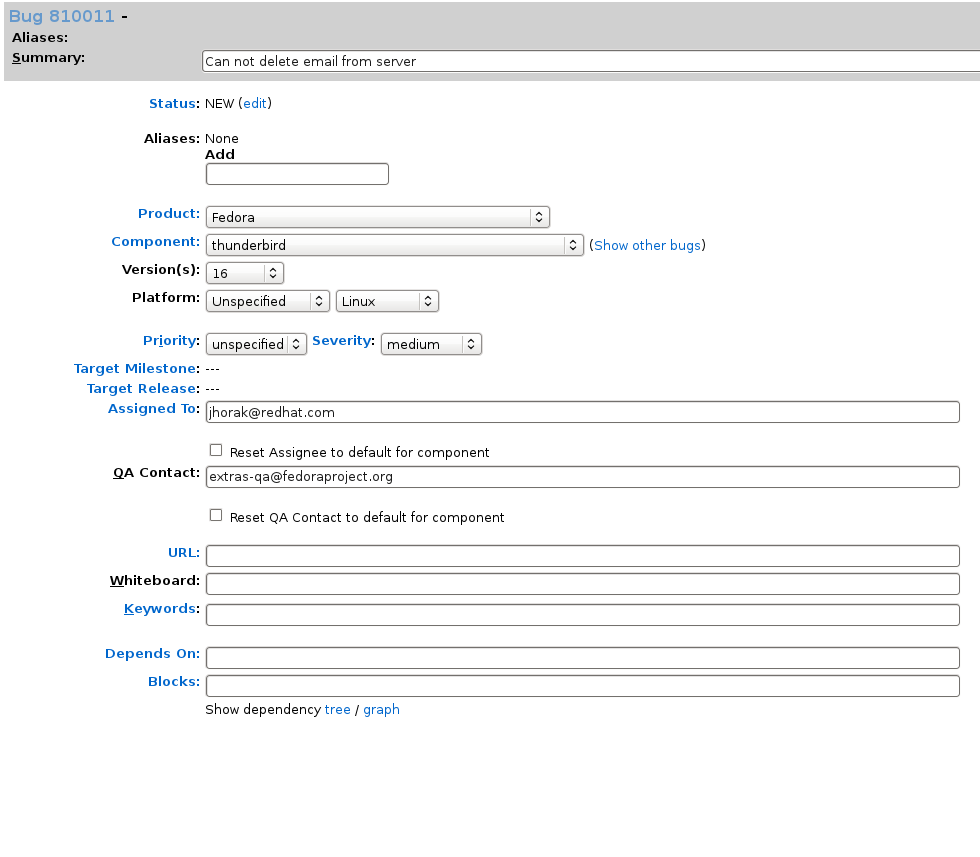This screenshot has width=980, height=857.
Task: Click the edit link next to NEW status
Action: click(255, 103)
